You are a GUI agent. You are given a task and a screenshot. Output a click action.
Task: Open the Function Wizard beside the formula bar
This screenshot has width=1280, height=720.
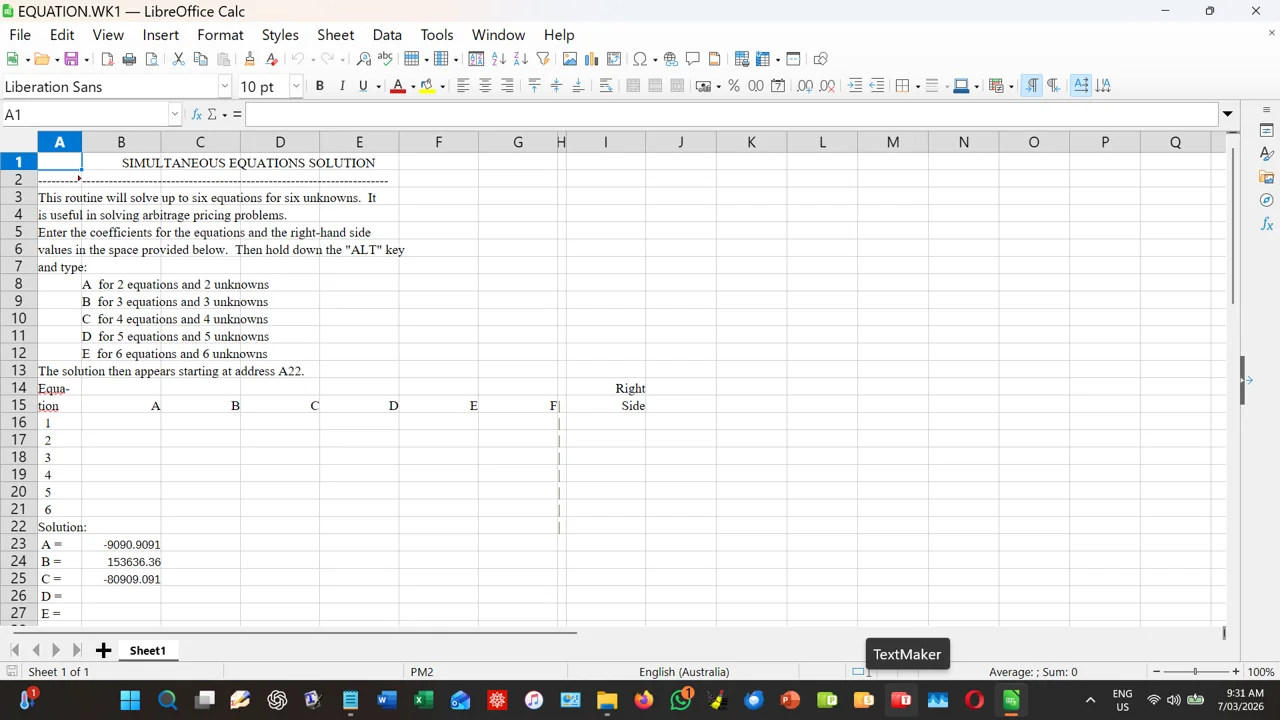click(197, 114)
